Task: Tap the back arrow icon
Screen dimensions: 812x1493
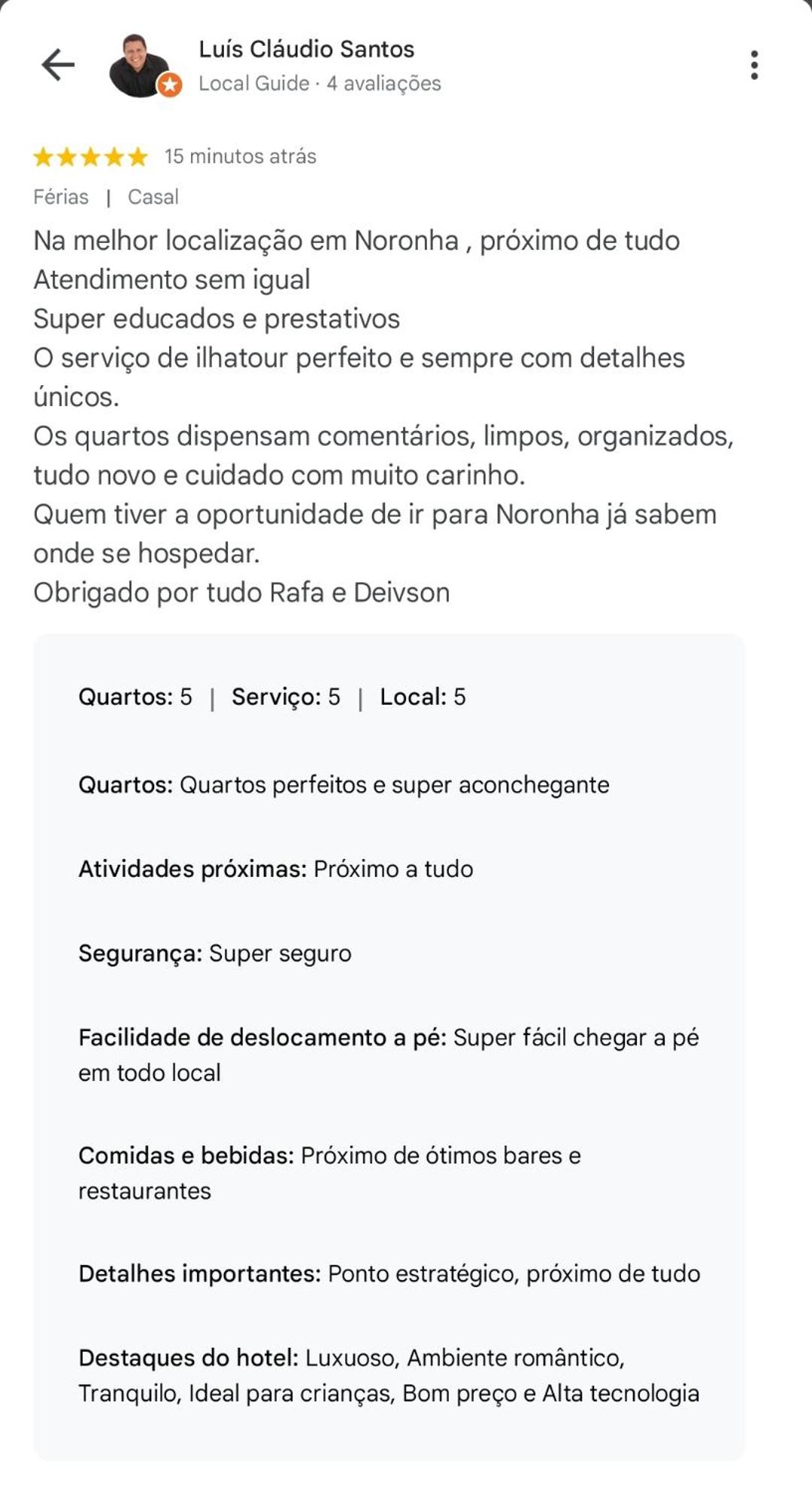Action: [58, 65]
